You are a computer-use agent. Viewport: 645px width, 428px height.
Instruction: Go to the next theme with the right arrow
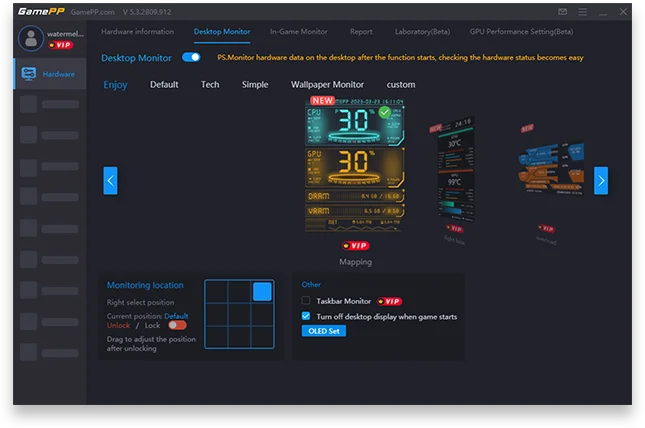(x=600, y=180)
